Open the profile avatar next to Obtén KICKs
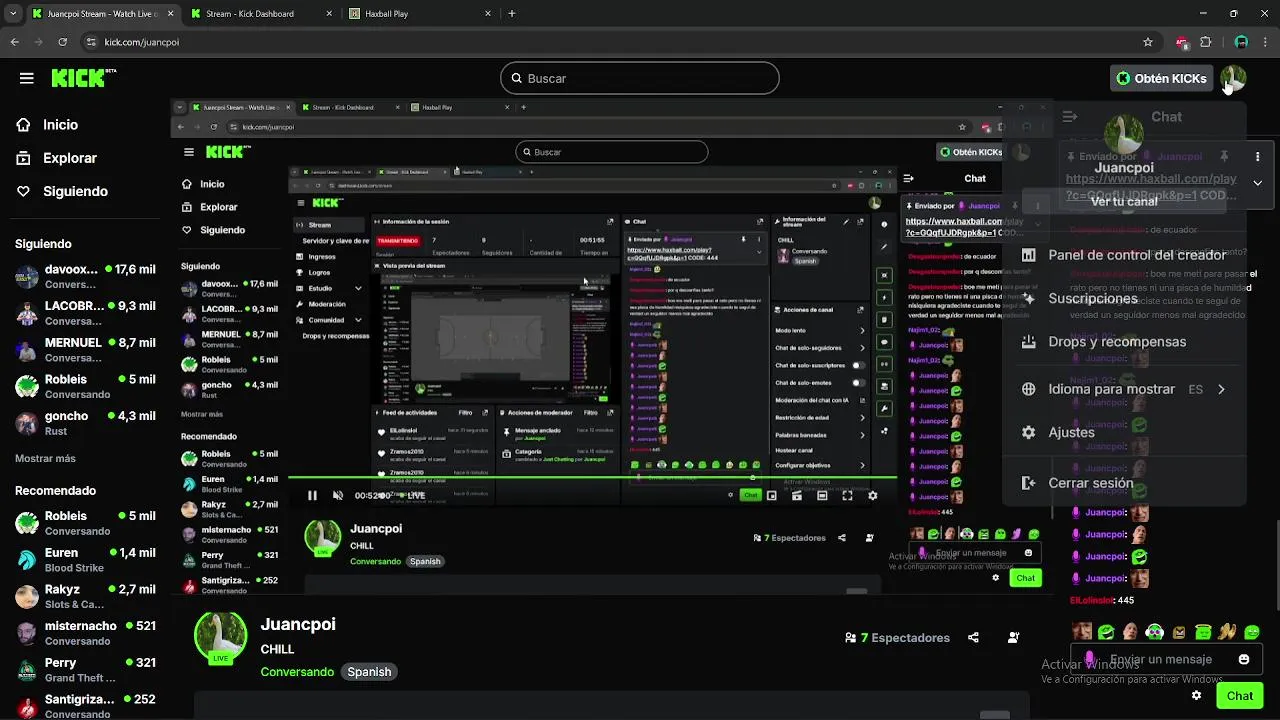The width and height of the screenshot is (1280, 720). click(x=1233, y=78)
